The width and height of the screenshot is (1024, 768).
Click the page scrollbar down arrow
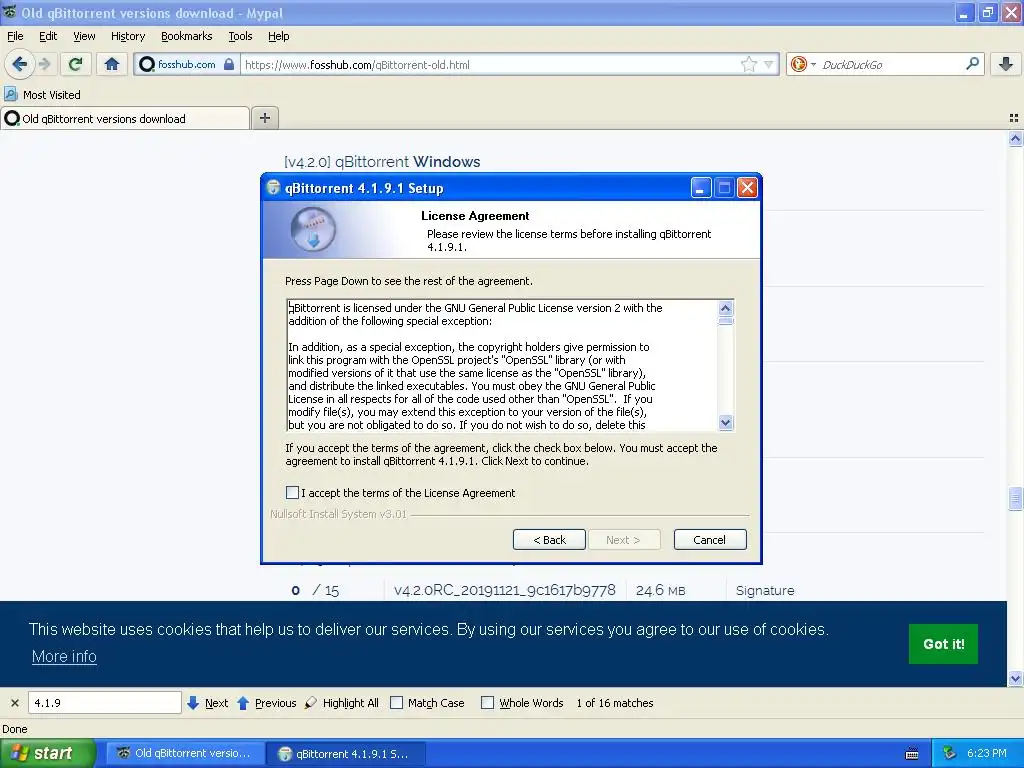point(1015,679)
